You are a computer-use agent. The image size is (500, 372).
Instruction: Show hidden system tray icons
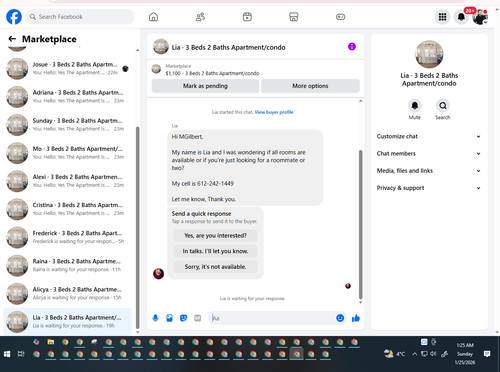coord(414,354)
